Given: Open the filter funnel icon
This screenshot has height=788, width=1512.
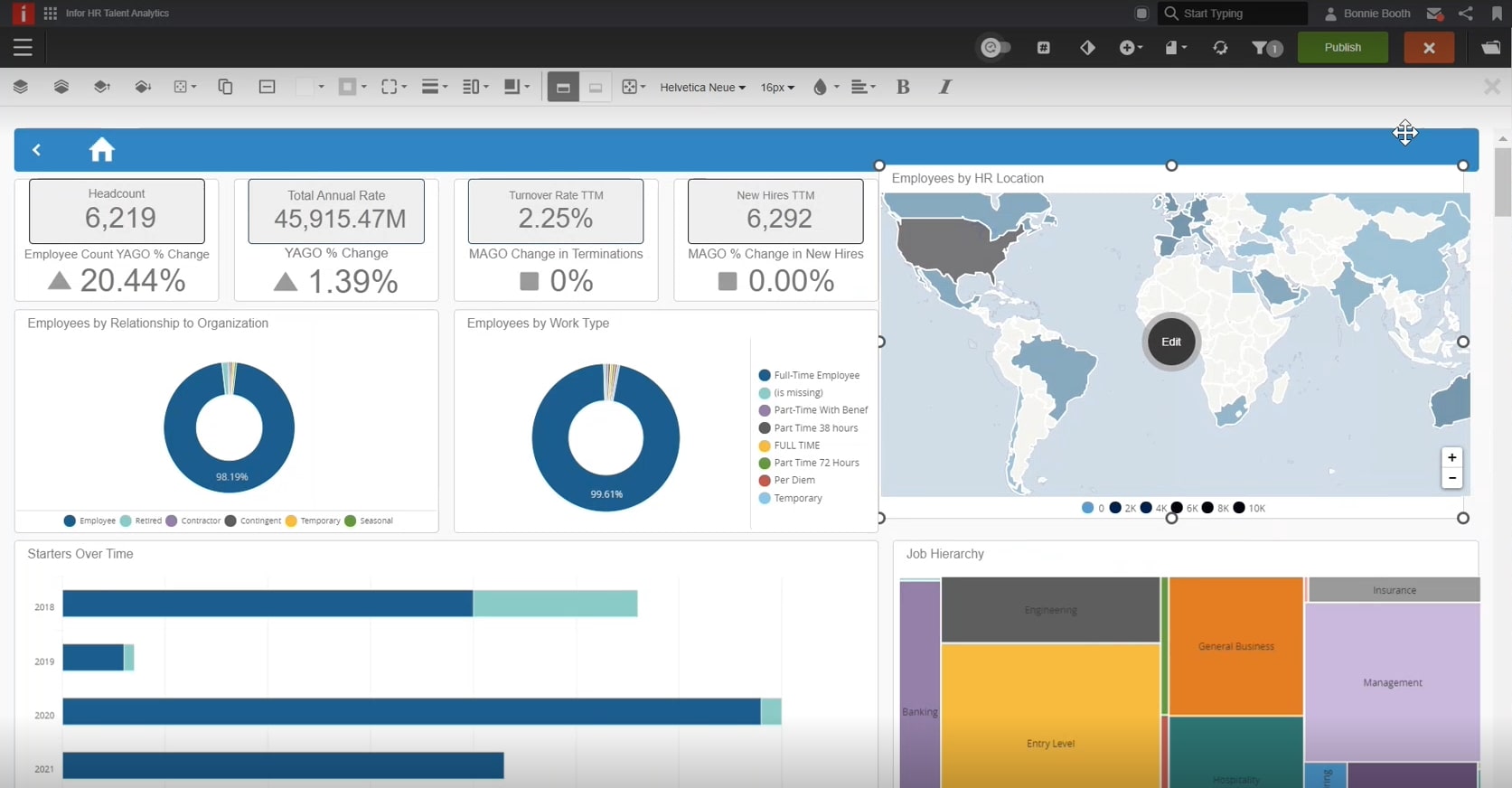Looking at the screenshot, I should (1265, 48).
